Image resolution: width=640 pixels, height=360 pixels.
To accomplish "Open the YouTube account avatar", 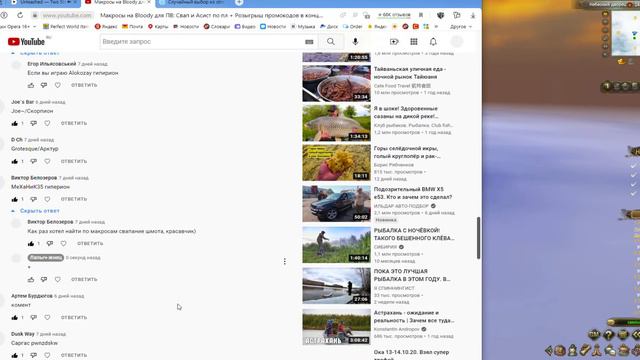I will (x=457, y=42).
